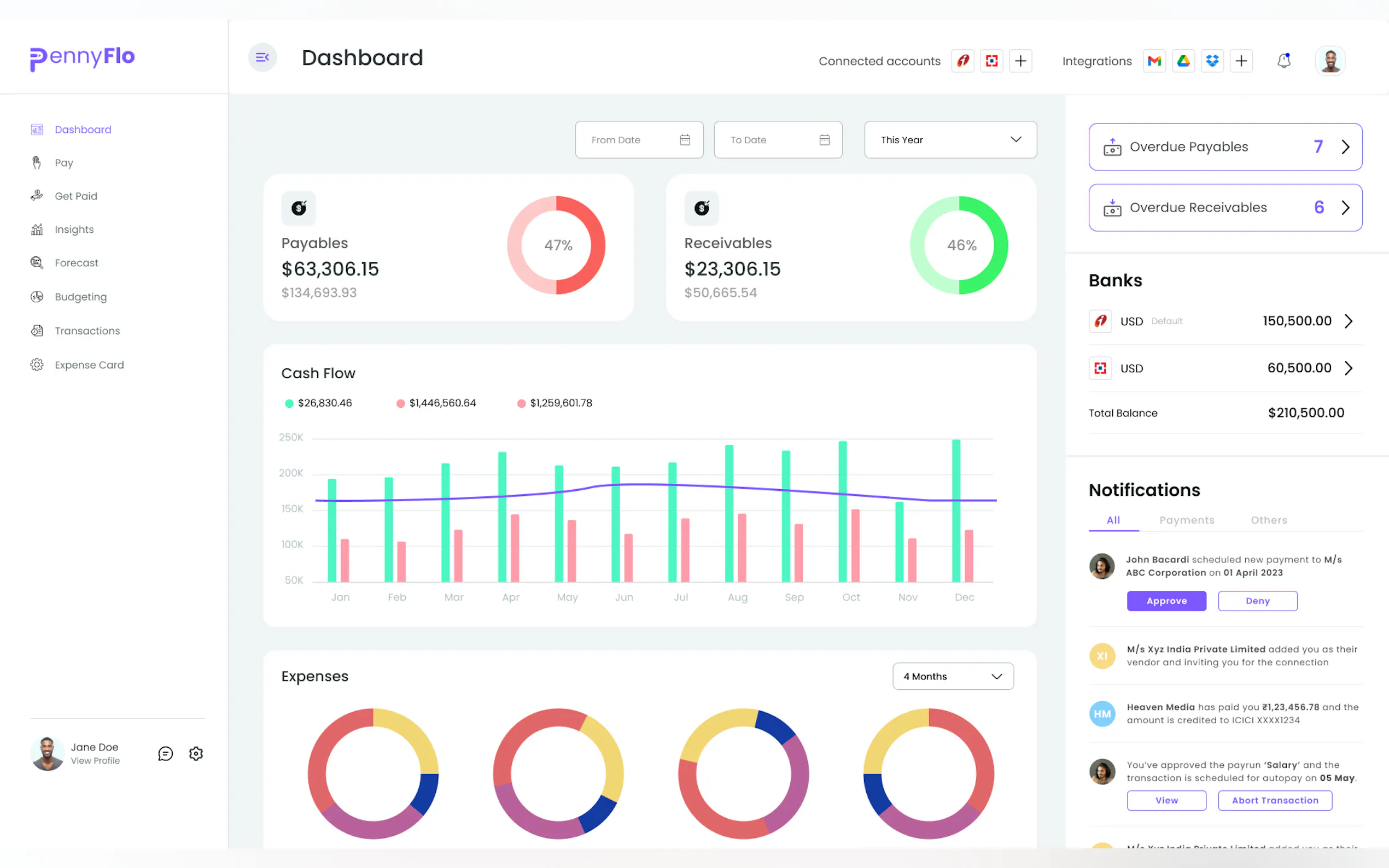This screenshot has width=1389, height=868.
Task: Open the Gmail integration icon
Action: pos(1154,61)
